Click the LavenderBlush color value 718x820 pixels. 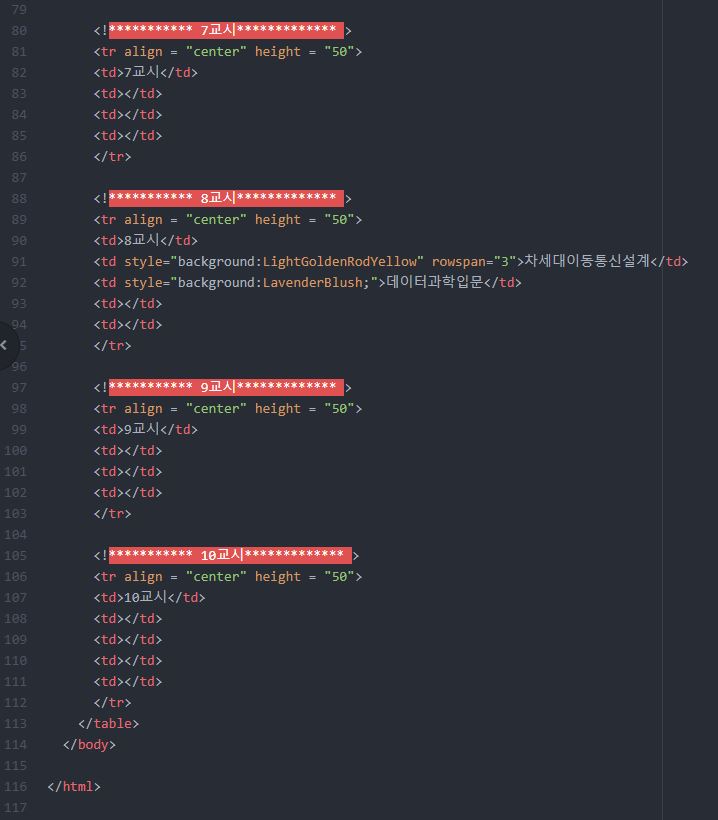pyautogui.click(x=313, y=282)
